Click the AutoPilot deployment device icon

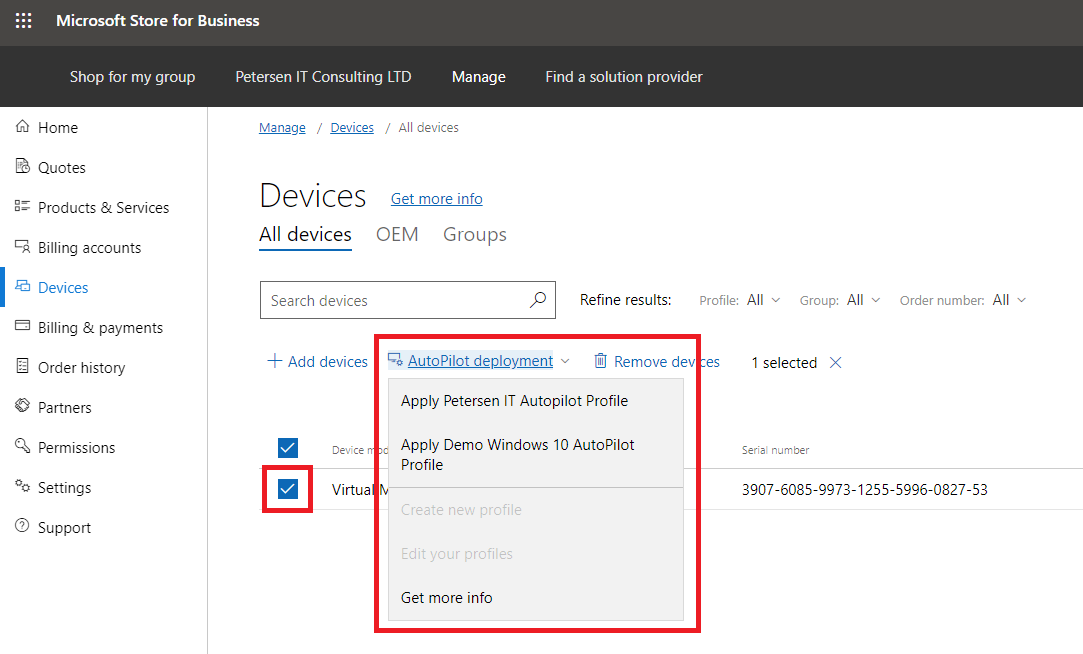395,360
